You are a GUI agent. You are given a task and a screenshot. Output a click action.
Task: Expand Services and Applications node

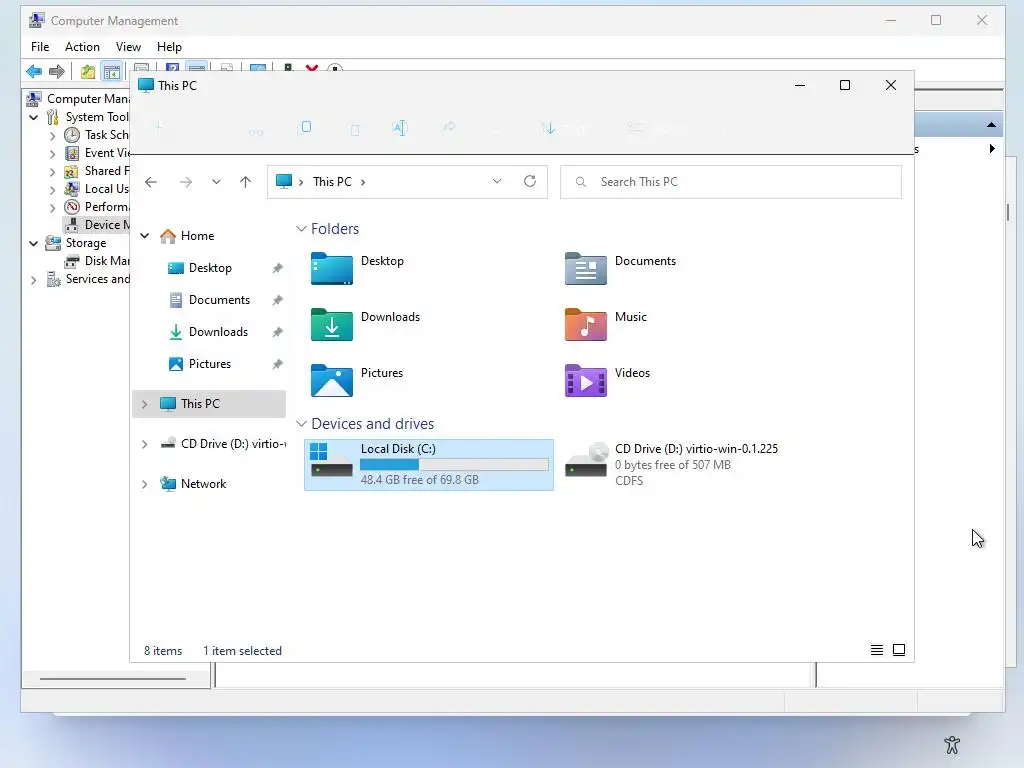coord(33,280)
